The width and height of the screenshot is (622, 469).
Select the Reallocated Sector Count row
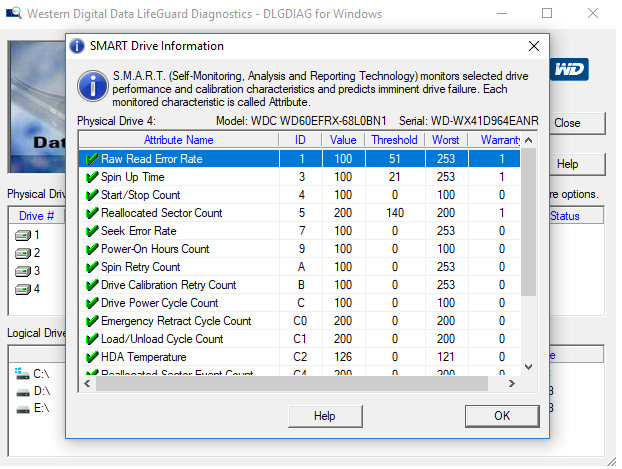(x=299, y=213)
